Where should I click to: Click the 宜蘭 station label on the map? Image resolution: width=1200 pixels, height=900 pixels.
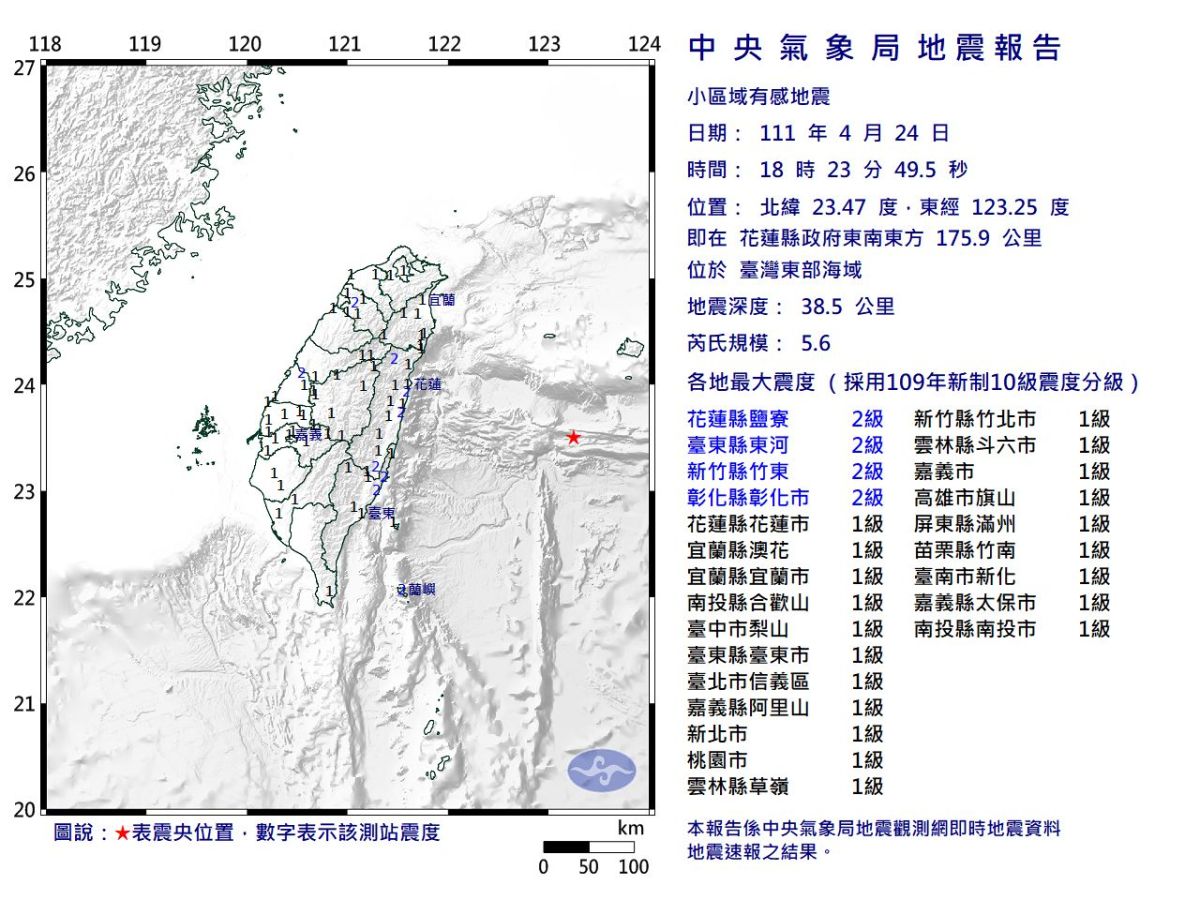coord(443,297)
